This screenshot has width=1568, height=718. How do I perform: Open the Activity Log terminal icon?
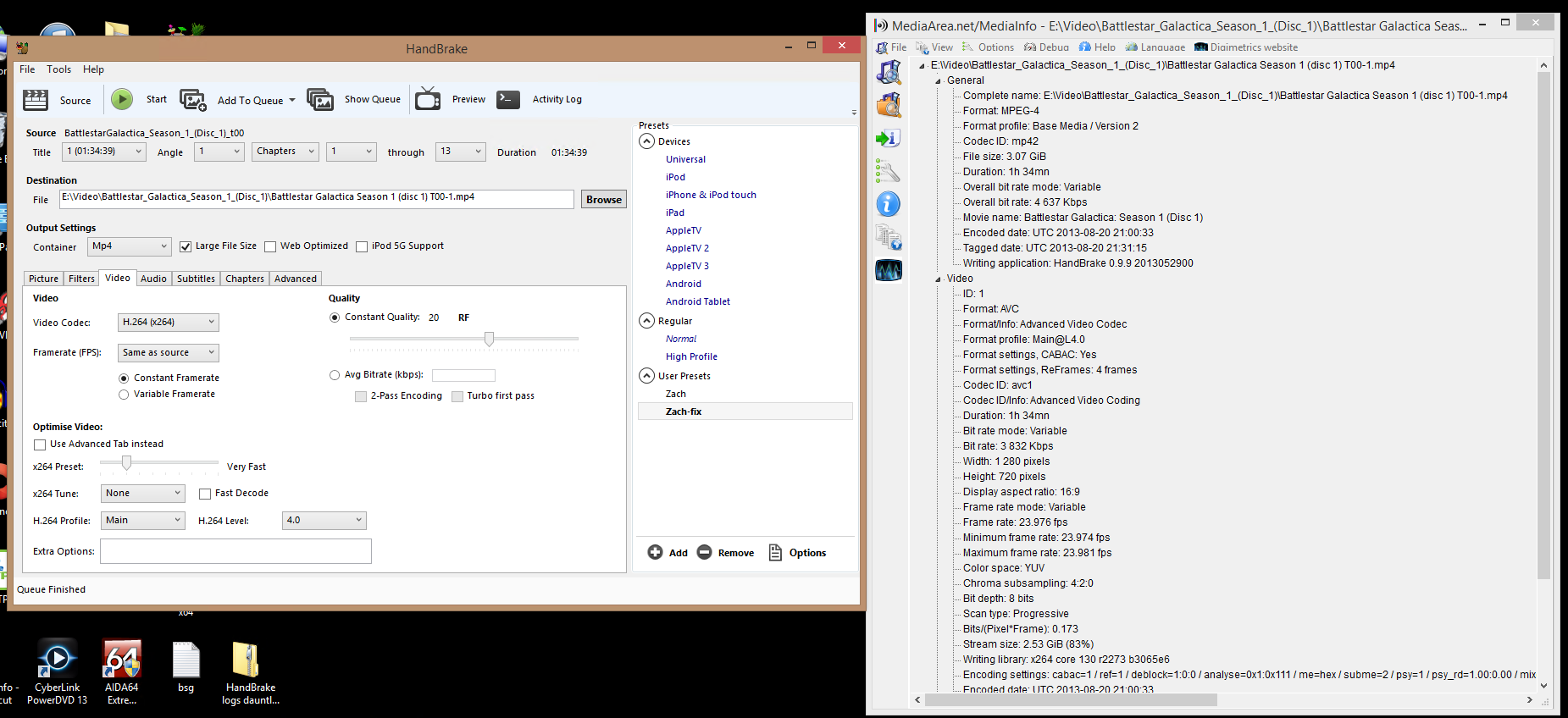[x=508, y=99]
